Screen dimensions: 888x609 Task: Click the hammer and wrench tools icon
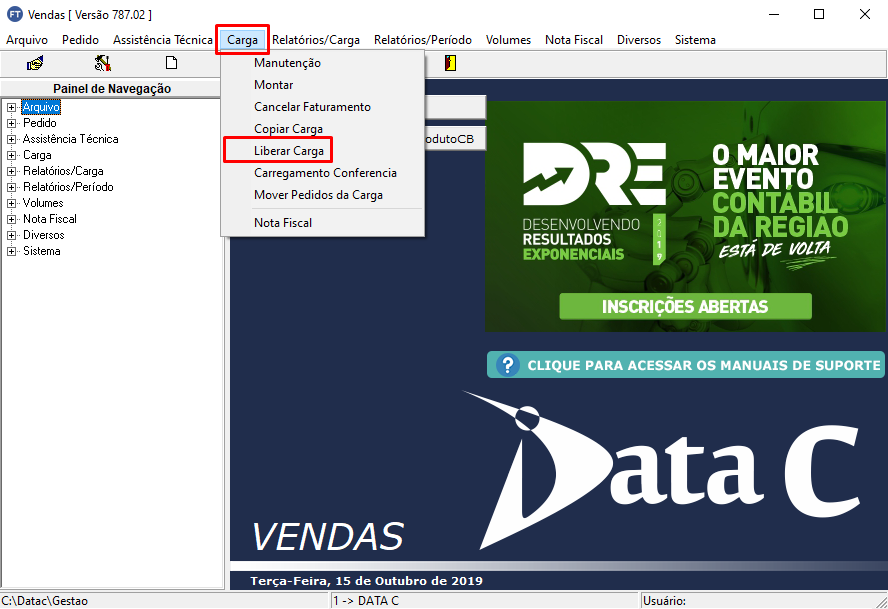click(103, 63)
